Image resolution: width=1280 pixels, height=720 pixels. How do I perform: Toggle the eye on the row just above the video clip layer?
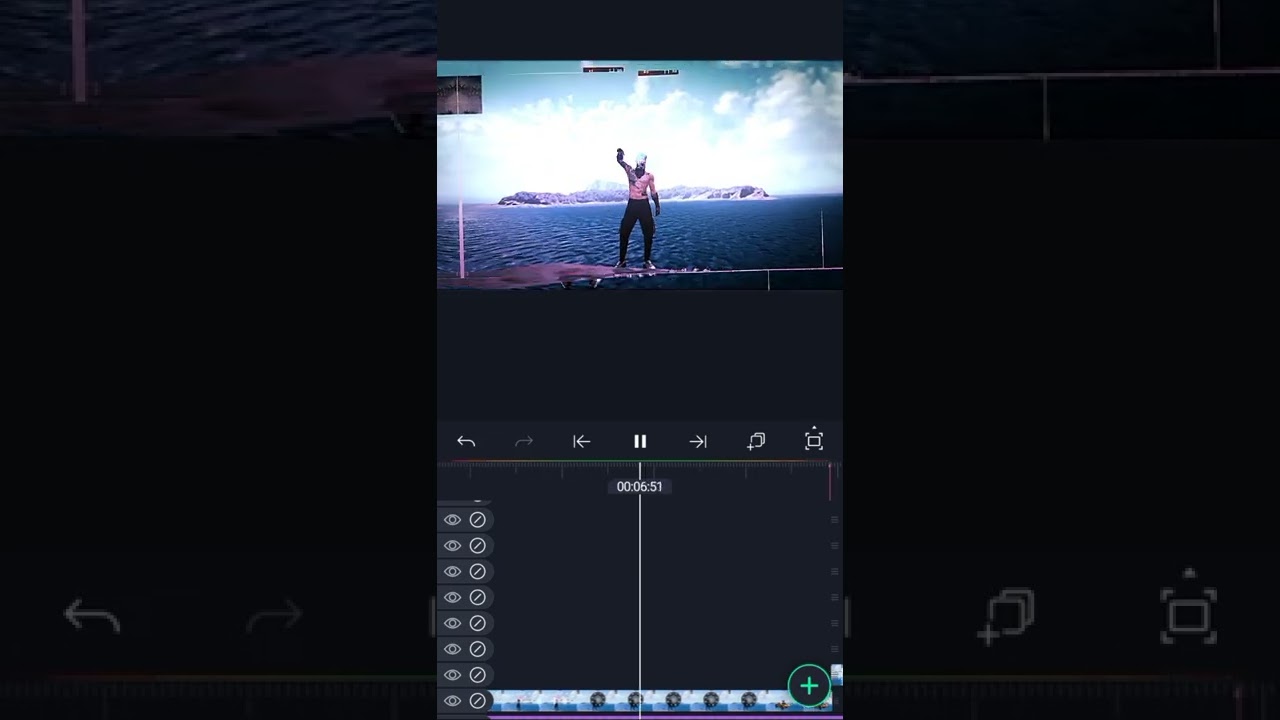click(452, 675)
